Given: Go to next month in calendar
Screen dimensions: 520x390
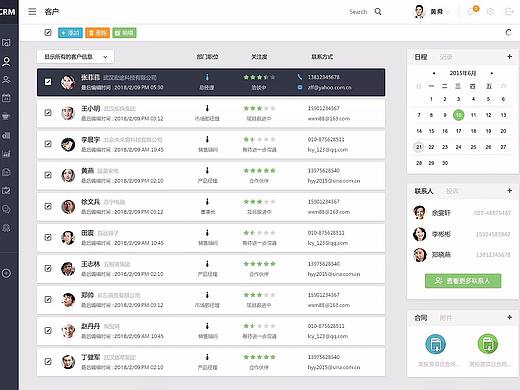Looking at the screenshot, I should (x=492, y=73).
